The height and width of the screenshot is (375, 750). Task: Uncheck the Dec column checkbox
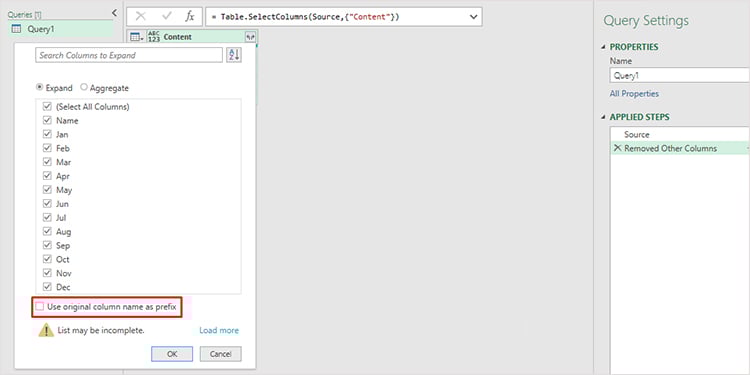[x=47, y=287]
